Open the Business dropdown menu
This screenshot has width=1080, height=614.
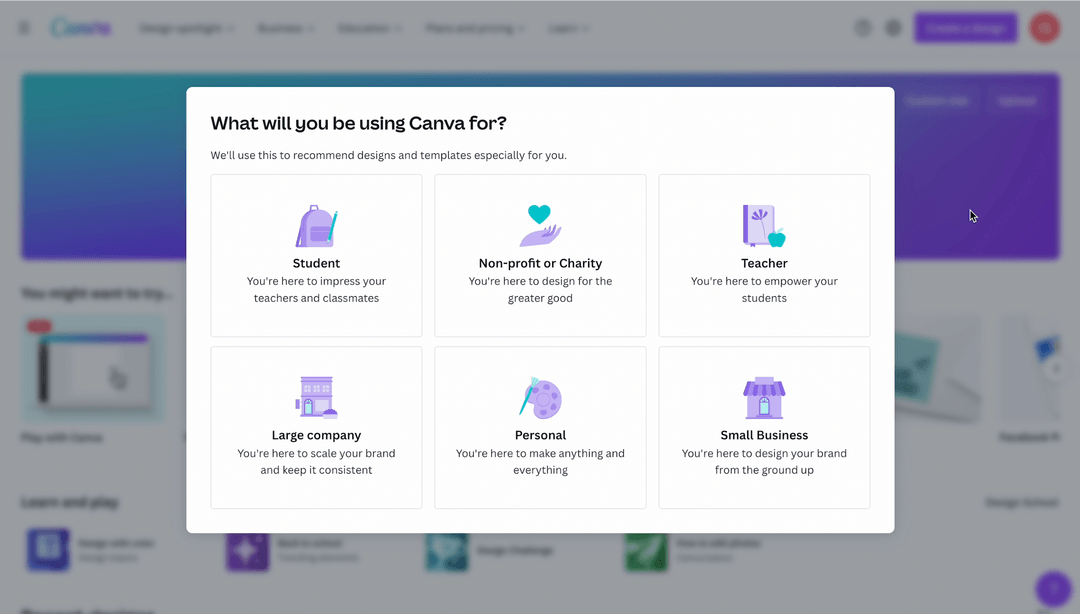(x=286, y=28)
